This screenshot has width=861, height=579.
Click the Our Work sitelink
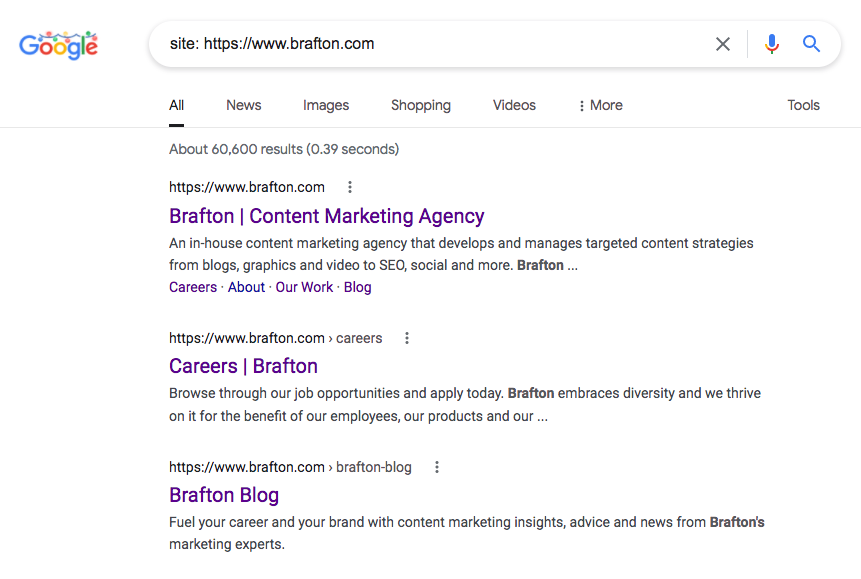pos(304,287)
